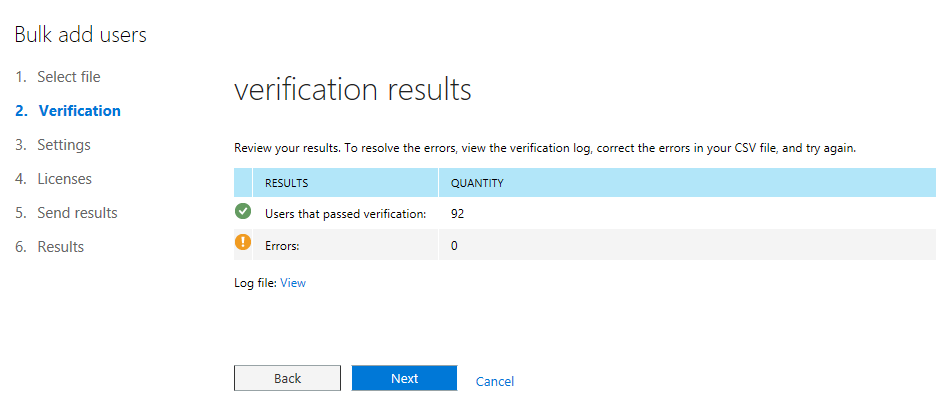Click the green checkmark passed-verification icon
Image resolution: width=936 pixels, height=417 pixels.
point(243,211)
